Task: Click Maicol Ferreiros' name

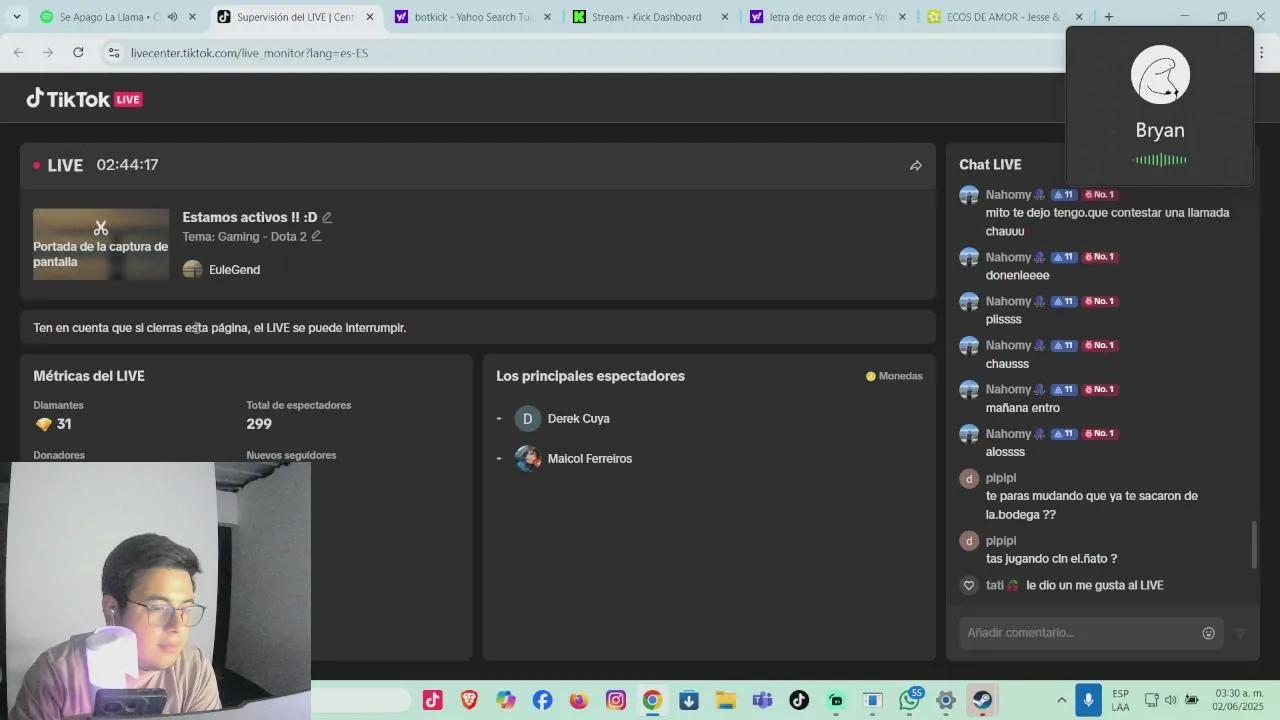Action: (589, 459)
